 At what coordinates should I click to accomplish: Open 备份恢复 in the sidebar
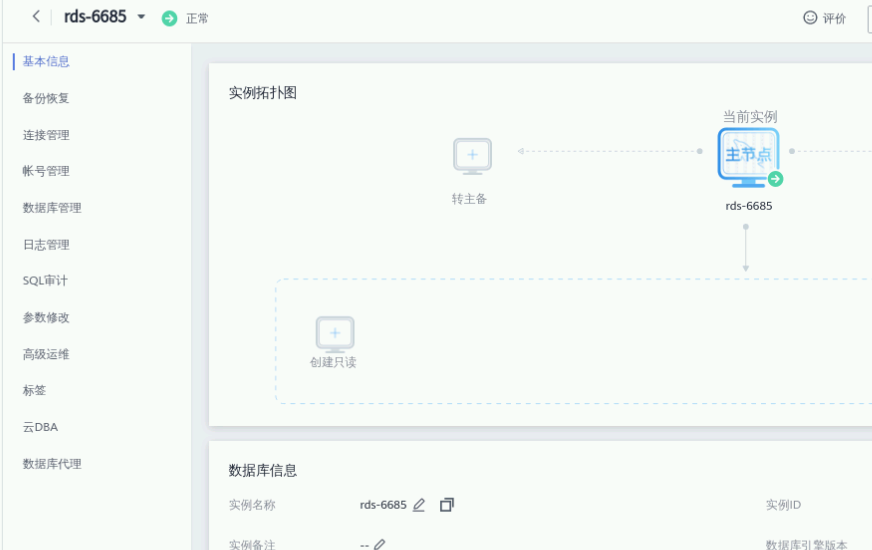coord(46,98)
